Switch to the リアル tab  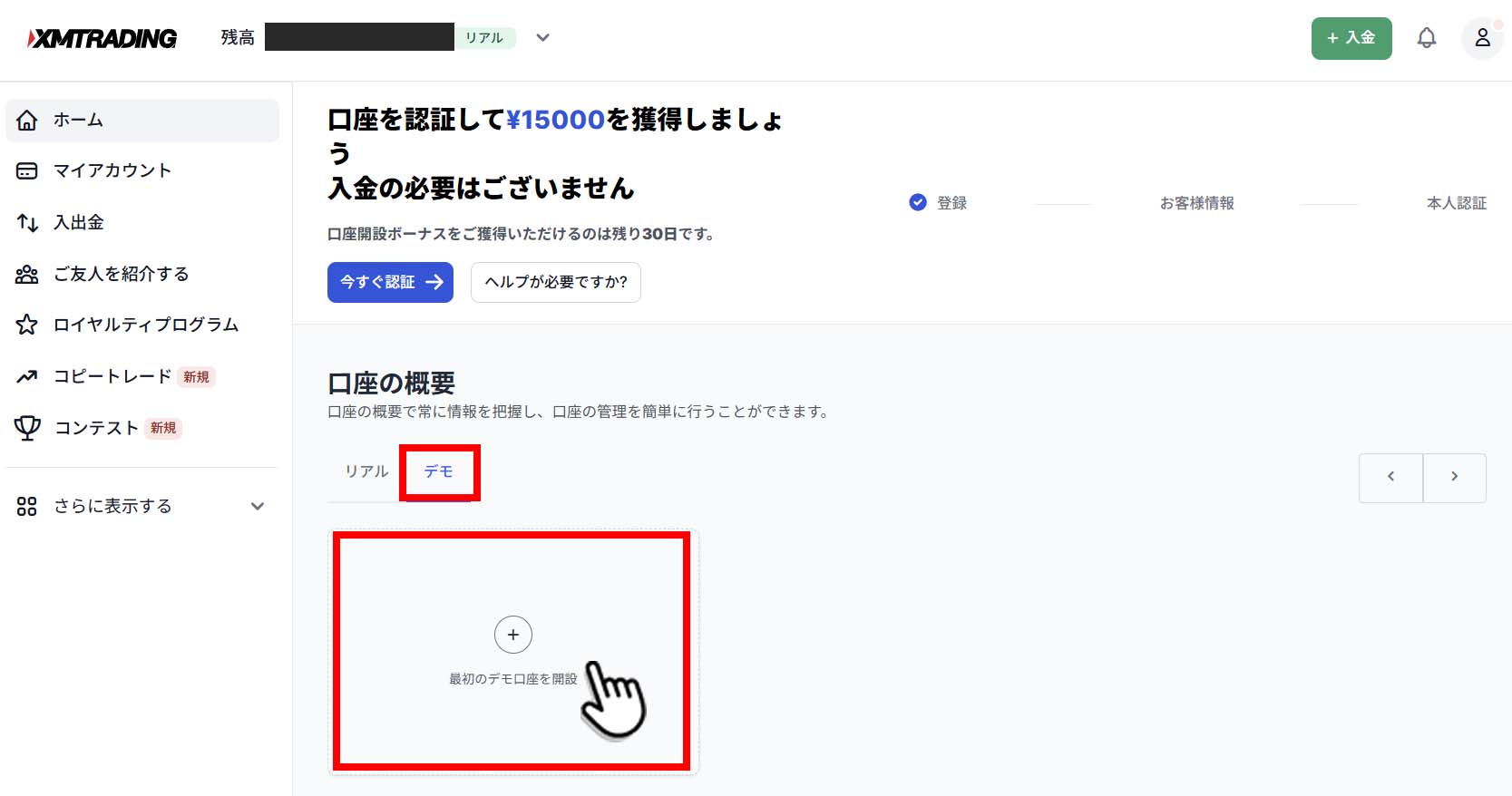tap(366, 471)
